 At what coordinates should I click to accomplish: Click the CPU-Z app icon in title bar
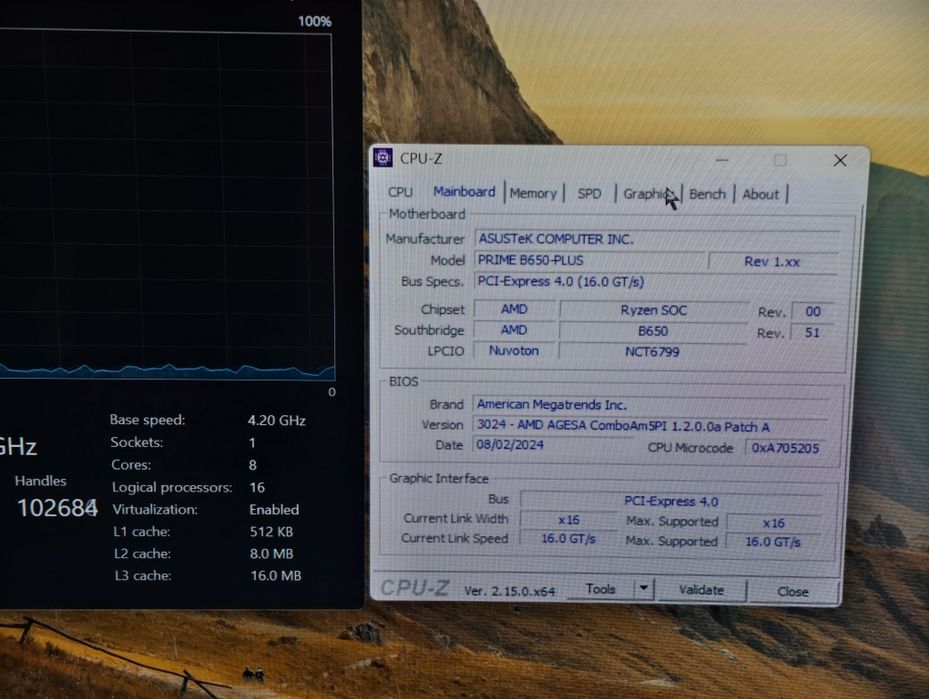383,158
